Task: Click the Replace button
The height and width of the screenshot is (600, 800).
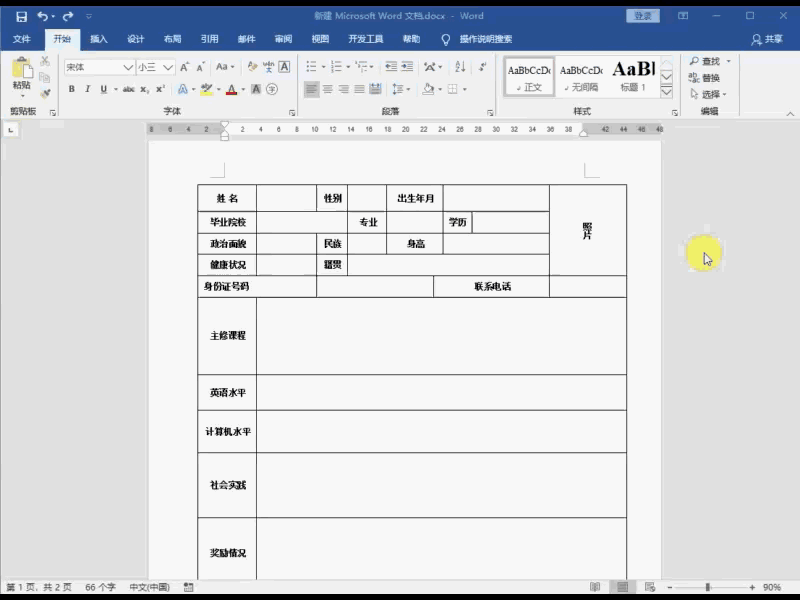Action: (x=704, y=78)
